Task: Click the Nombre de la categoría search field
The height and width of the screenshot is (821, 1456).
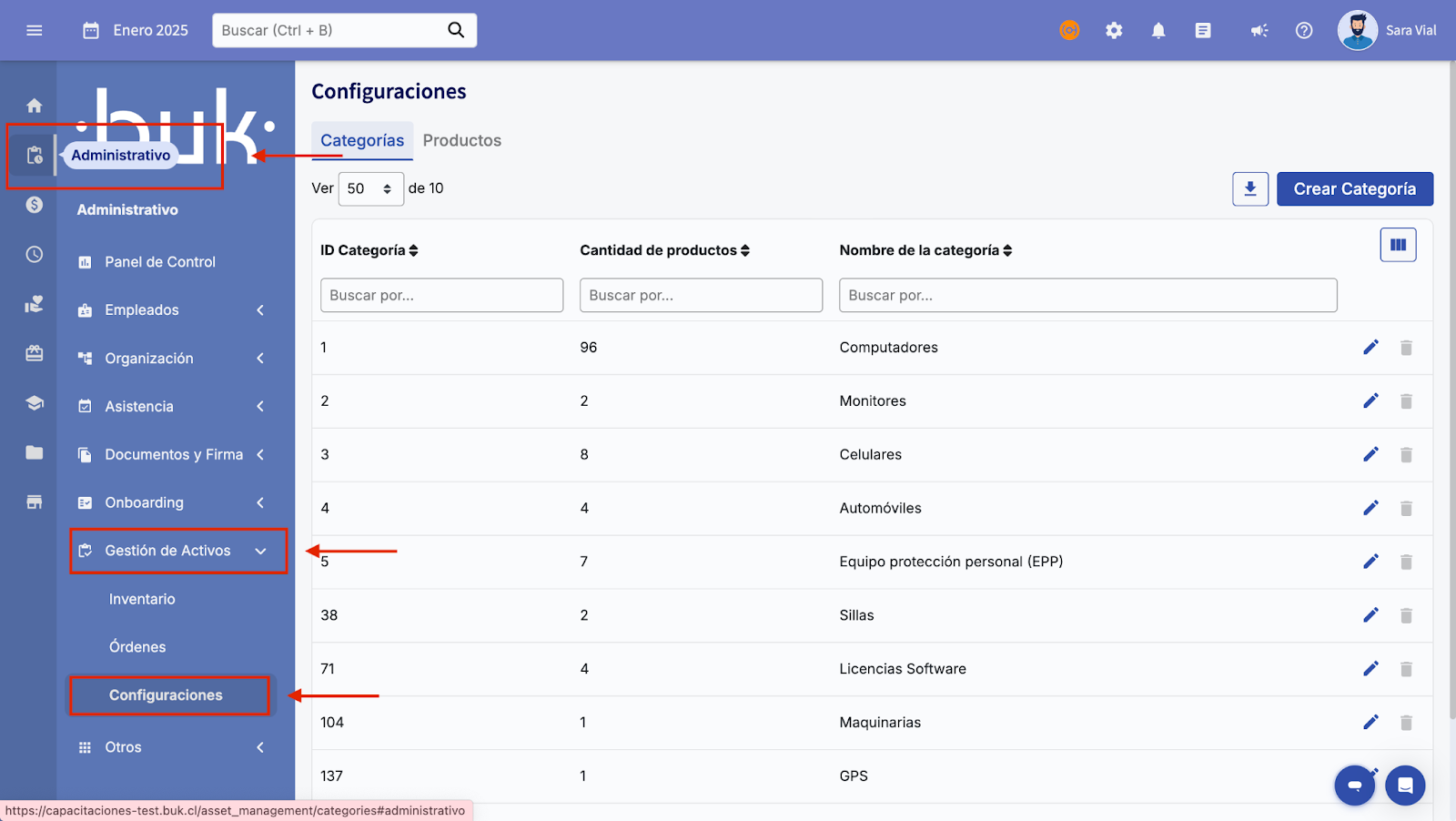Action: [x=1087, y=295]
